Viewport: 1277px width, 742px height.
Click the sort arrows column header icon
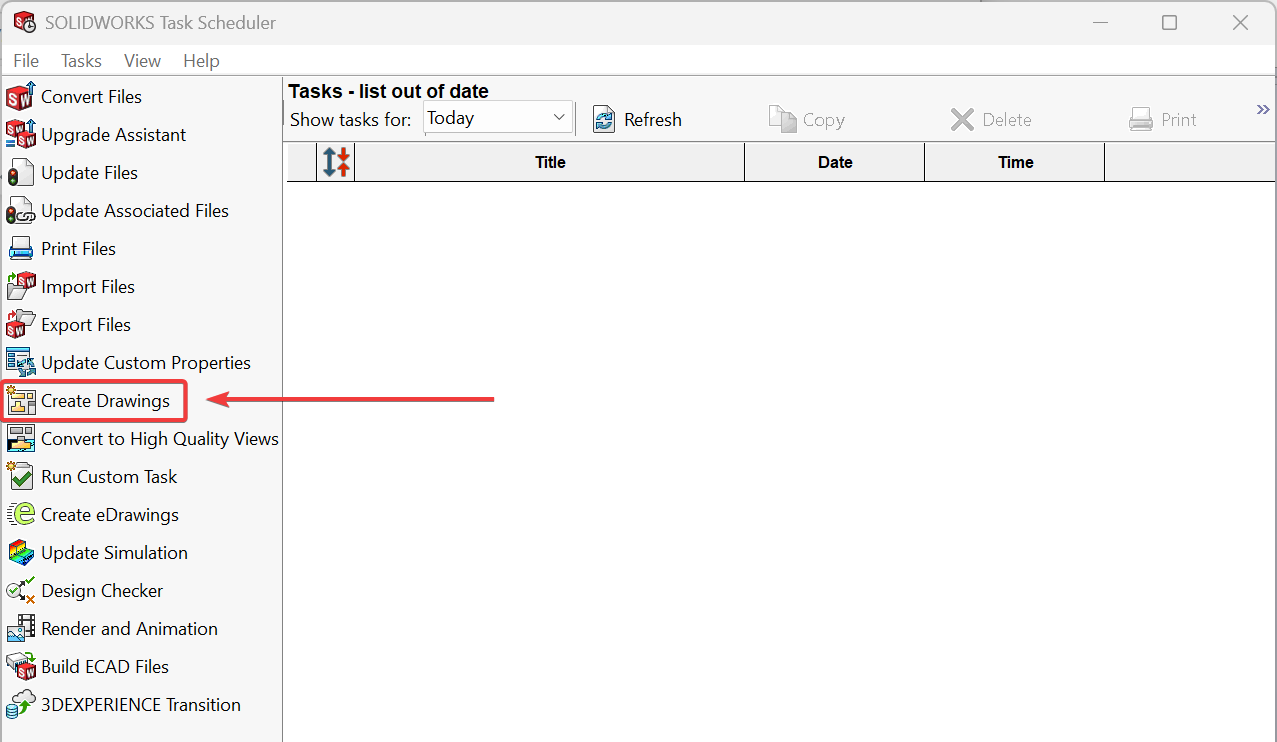(x=336, y=162)
